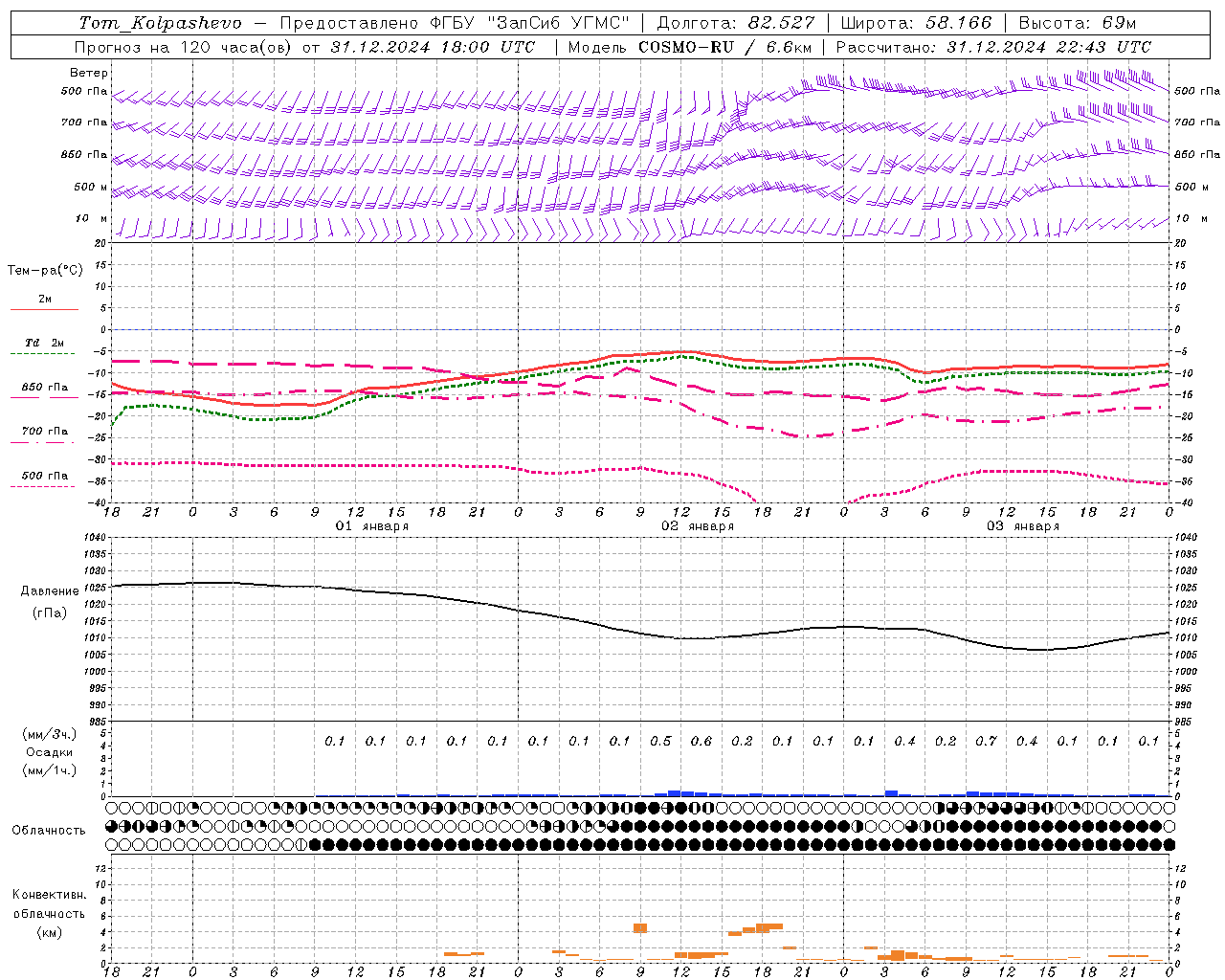Image resolution: width=1225 pixels, height=980 pixels.
Task: Click the '03 января' date label
Action: [x=1023, y=526]
